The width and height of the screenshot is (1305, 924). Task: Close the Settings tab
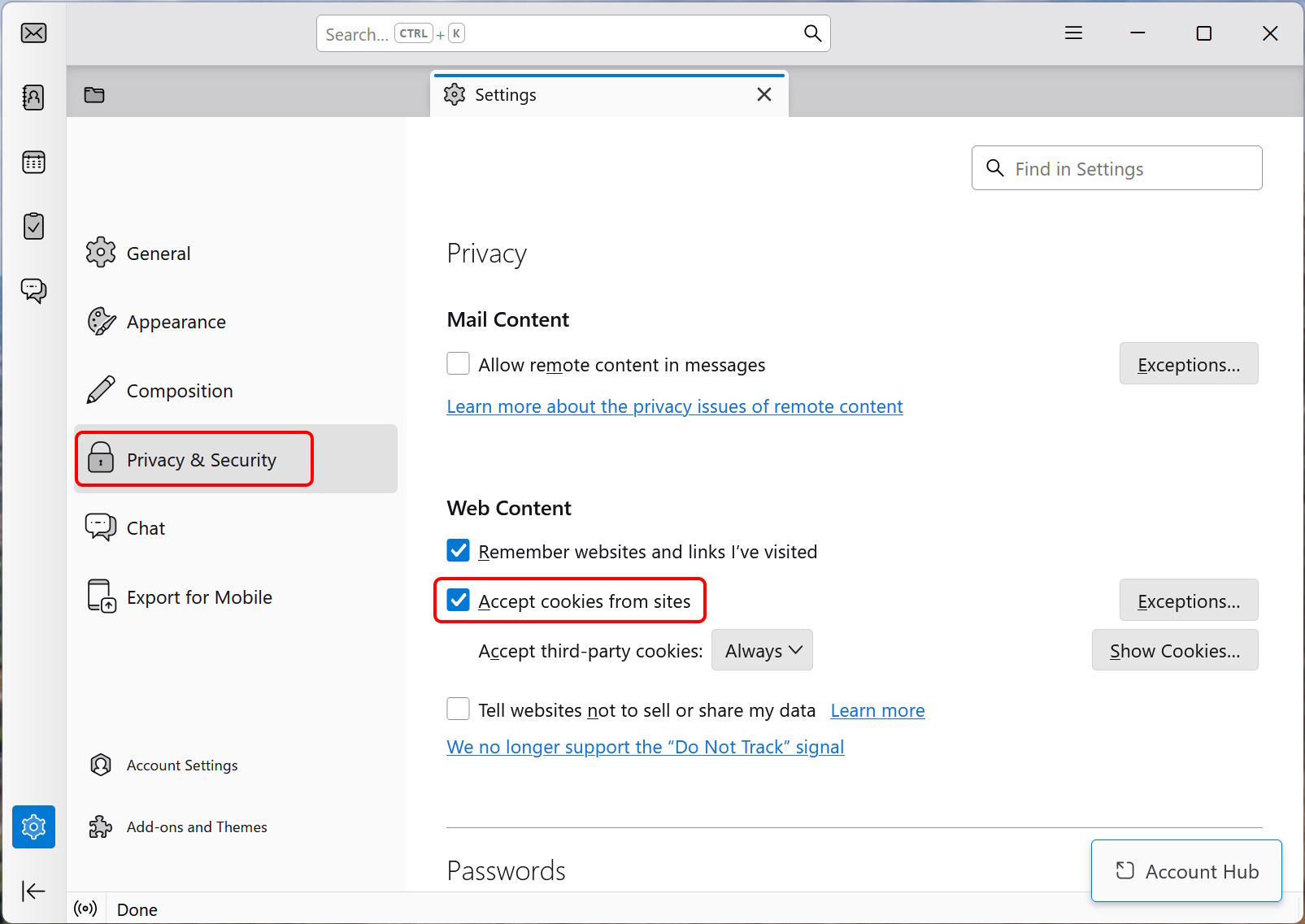[x=764, y=94]
